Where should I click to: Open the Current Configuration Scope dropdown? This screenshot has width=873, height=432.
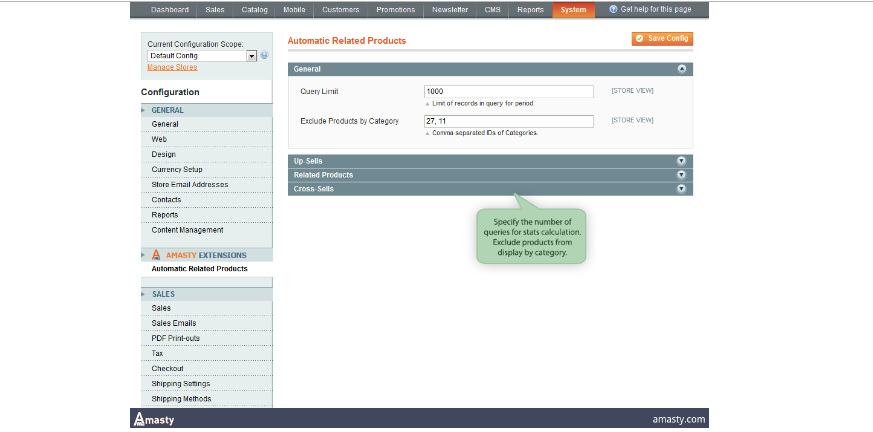click(202, 56)
